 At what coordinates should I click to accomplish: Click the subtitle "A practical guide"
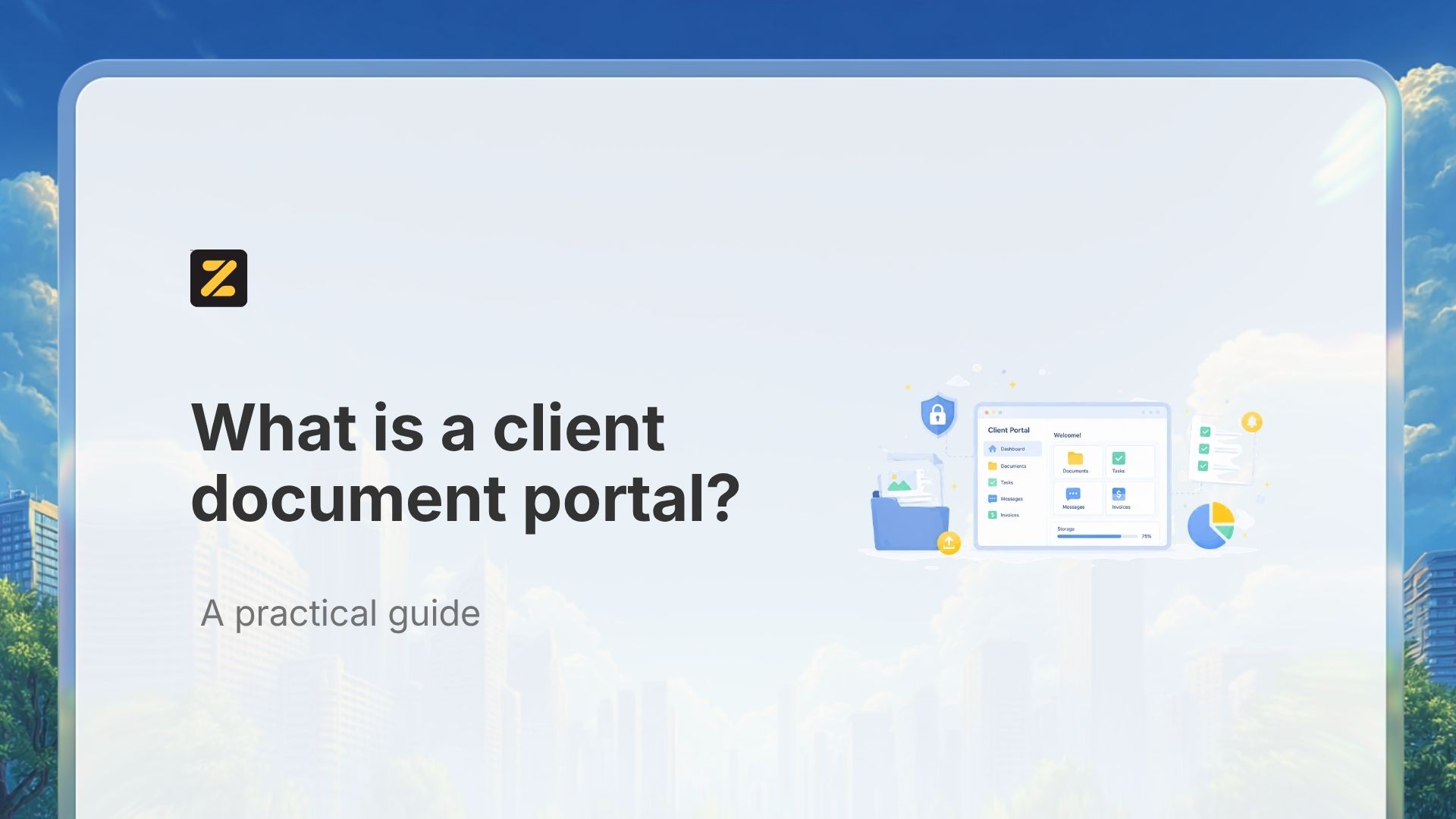340,613
